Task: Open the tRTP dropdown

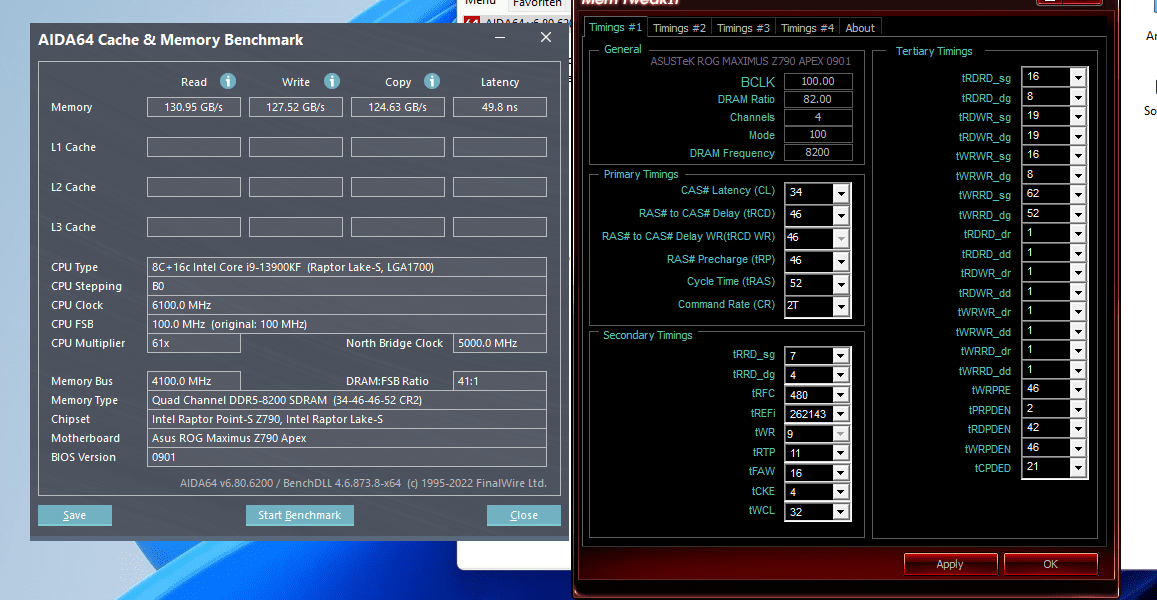Action: coord(840,453)
